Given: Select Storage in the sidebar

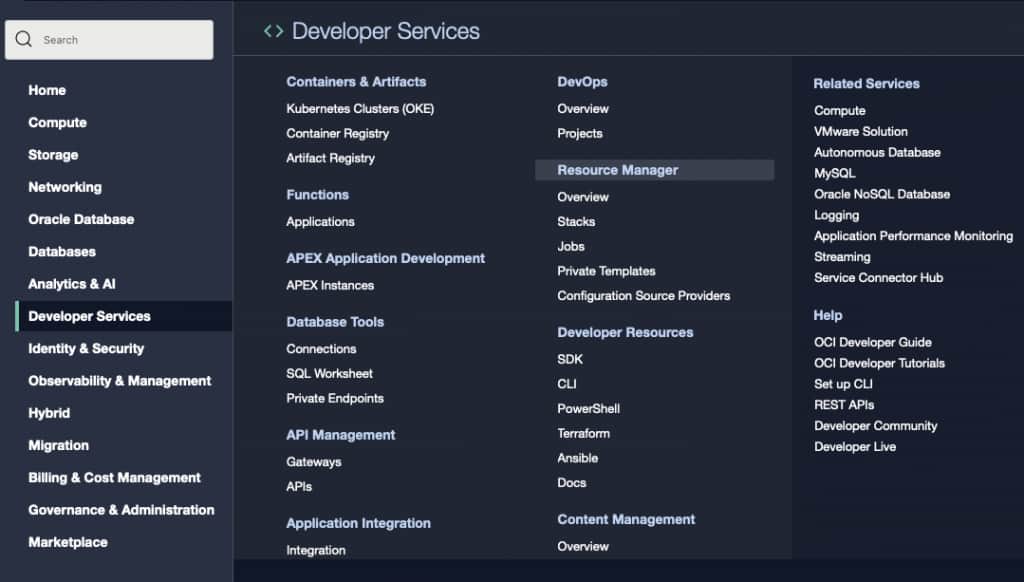Looking at the screenshot, I should click(54, 155).
